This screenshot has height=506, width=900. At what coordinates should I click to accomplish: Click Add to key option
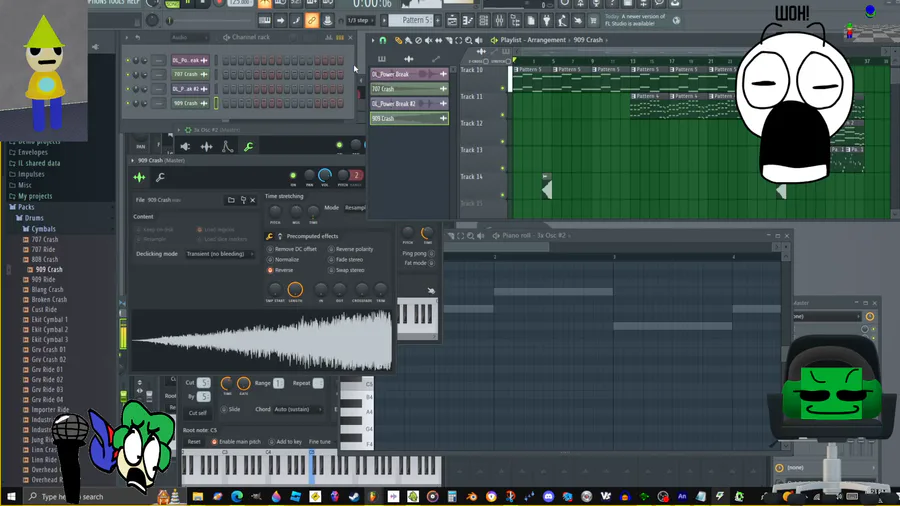pos(285,442)
